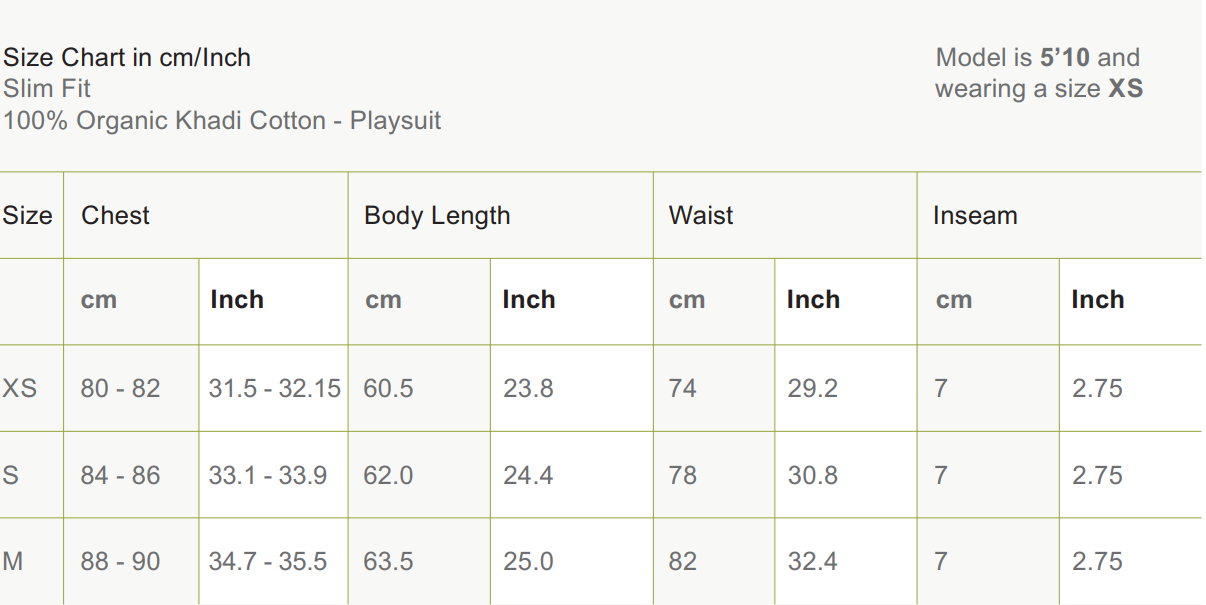Viewport: 1206px width, 605px height.
Task: Click the XS body length 23.8 cell
Action: click(528, 388)
